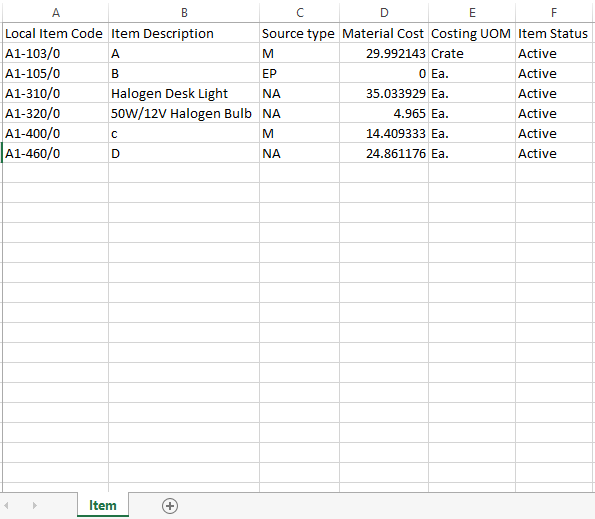Open the Item sheet tab

click(102, 505)
